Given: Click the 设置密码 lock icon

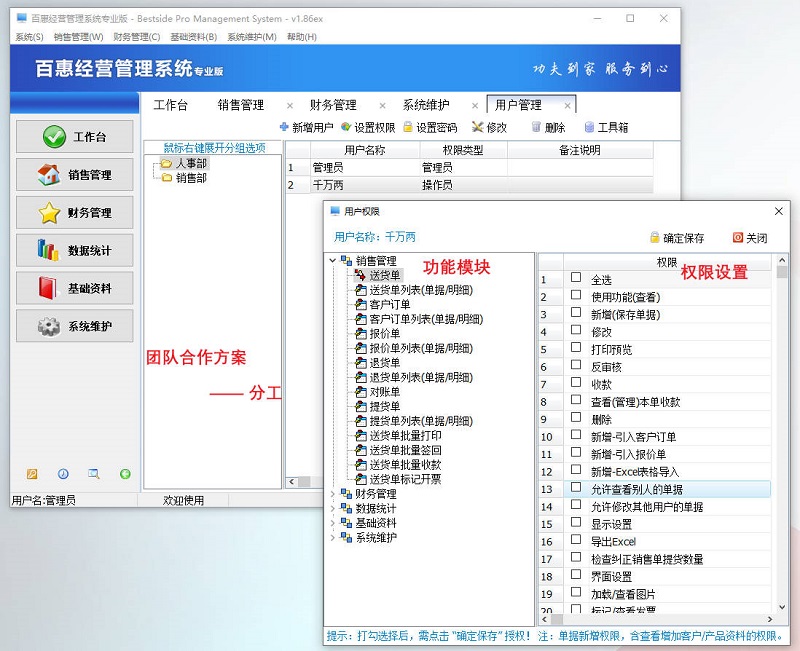Looking at the screenshot, I should pyautogui.click(x=408, y=127).
